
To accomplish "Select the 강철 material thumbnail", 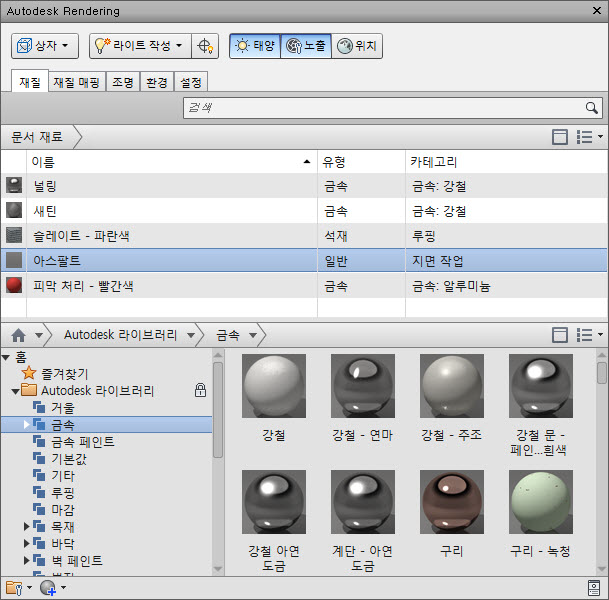I will (274, 386).
